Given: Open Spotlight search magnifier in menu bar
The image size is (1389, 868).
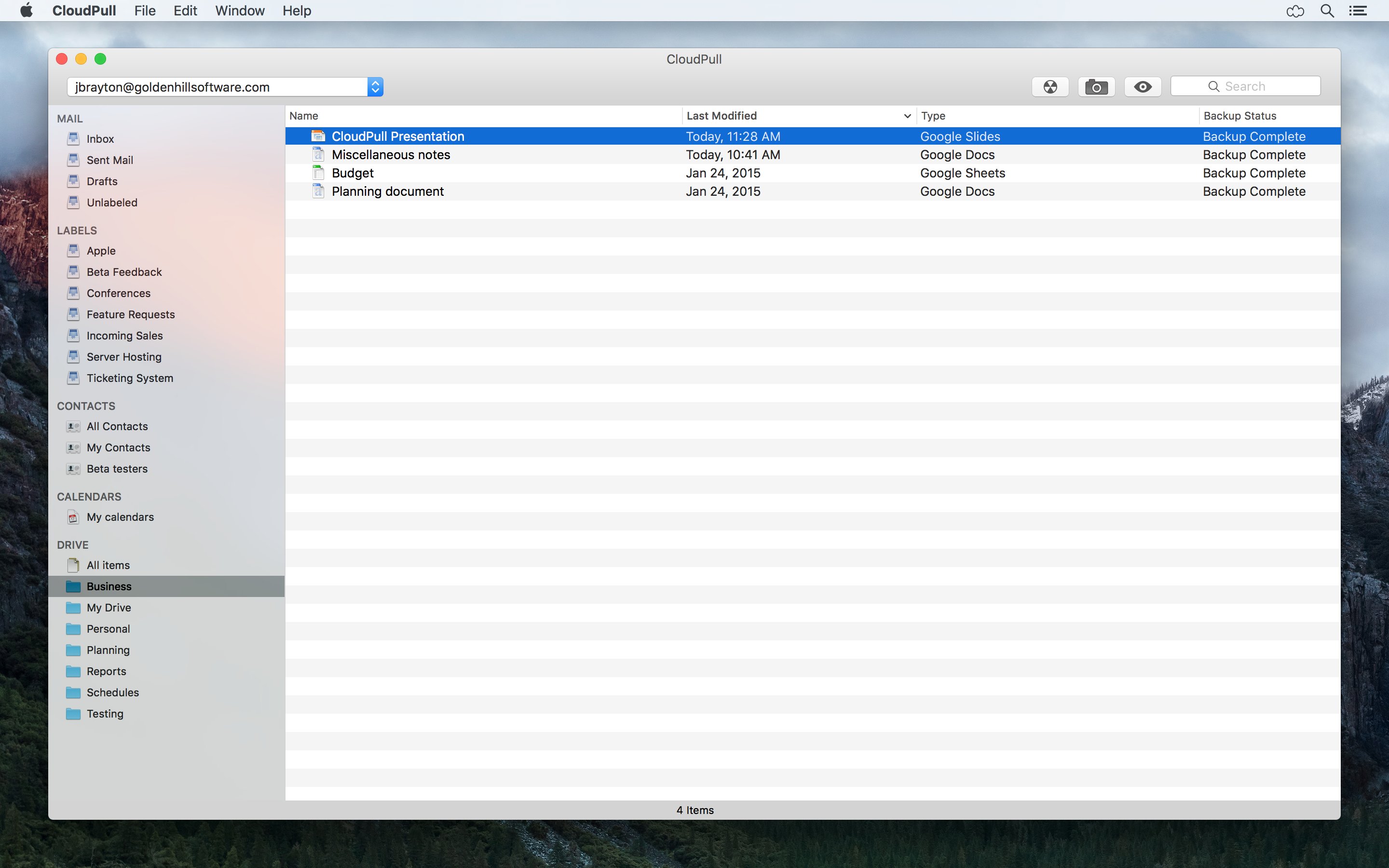Looking at the screenshot, I should [1327, 11].
